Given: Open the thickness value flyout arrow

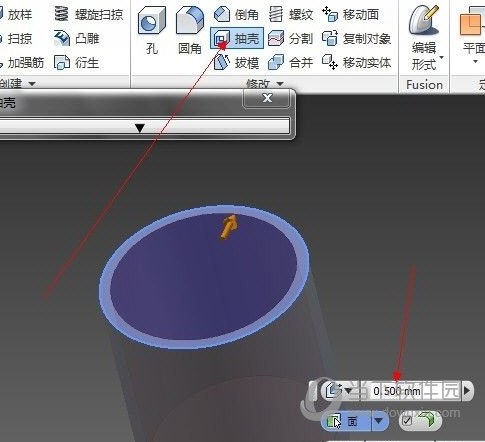Looking at the screenshot, I should pyautogui.click(x=467, y=390).
